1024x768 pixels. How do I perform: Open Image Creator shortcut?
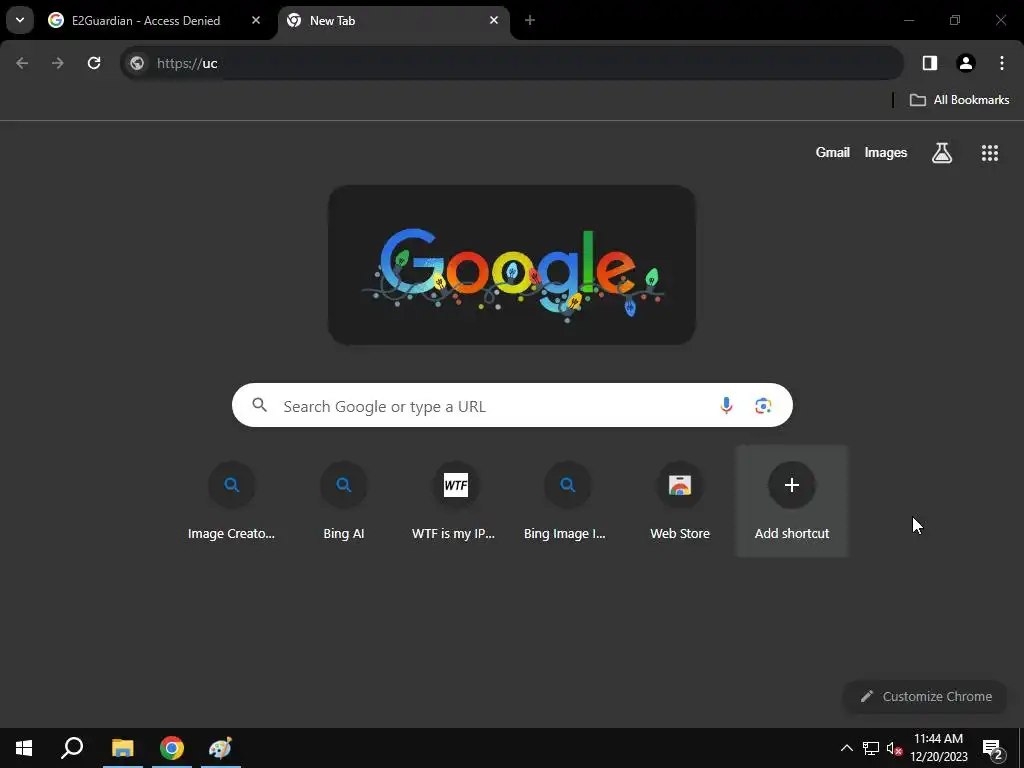pos(232,502)
